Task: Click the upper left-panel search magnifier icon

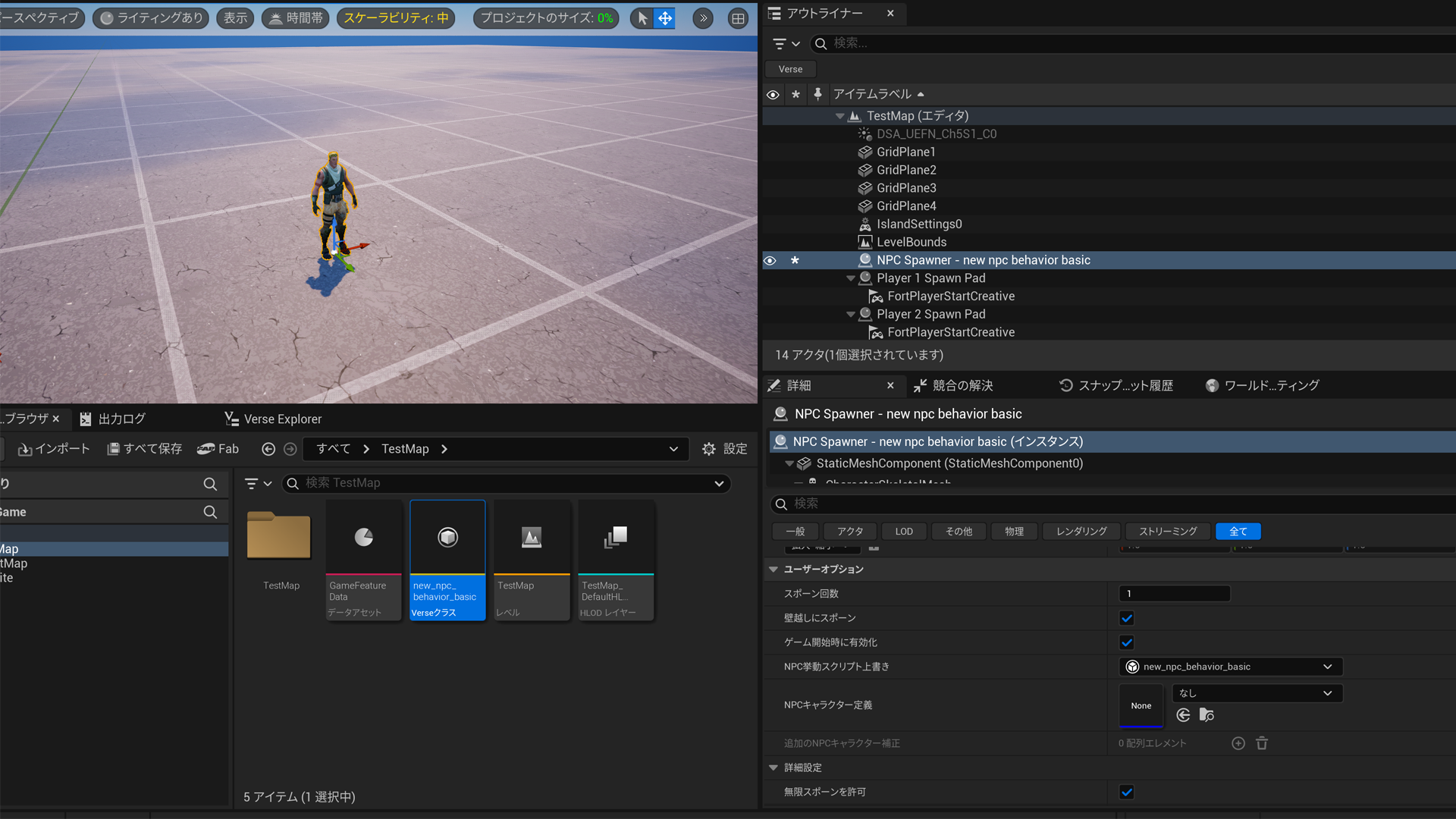Action: pos(210,484)
